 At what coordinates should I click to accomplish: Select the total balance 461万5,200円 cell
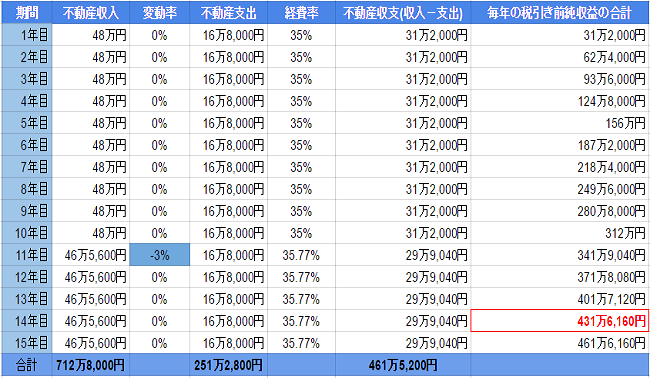403,365
